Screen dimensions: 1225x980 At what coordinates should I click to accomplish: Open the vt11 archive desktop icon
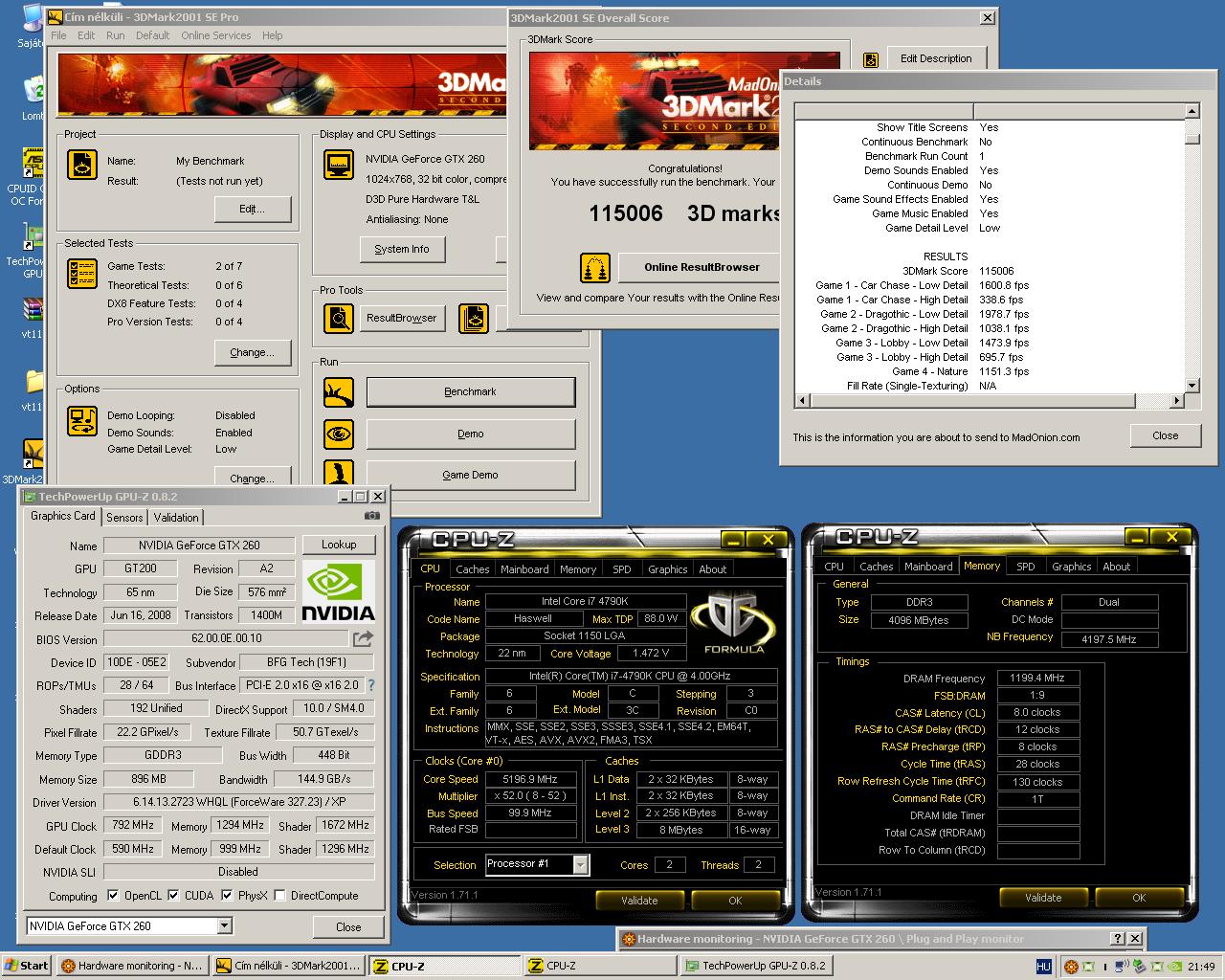[32, 311]
